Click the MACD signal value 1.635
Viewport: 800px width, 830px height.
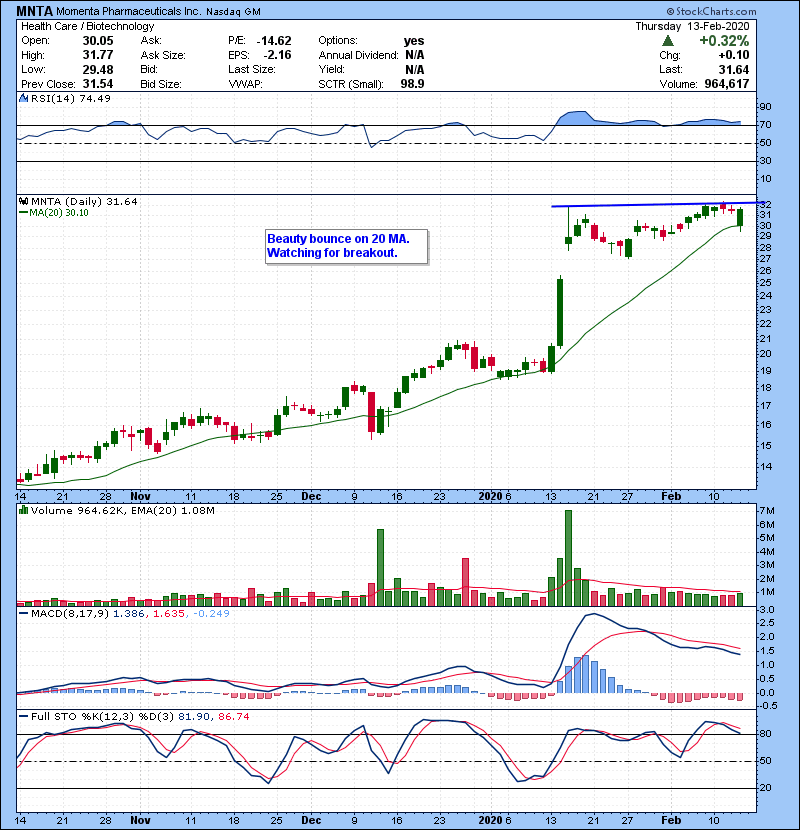click(169, 614)
